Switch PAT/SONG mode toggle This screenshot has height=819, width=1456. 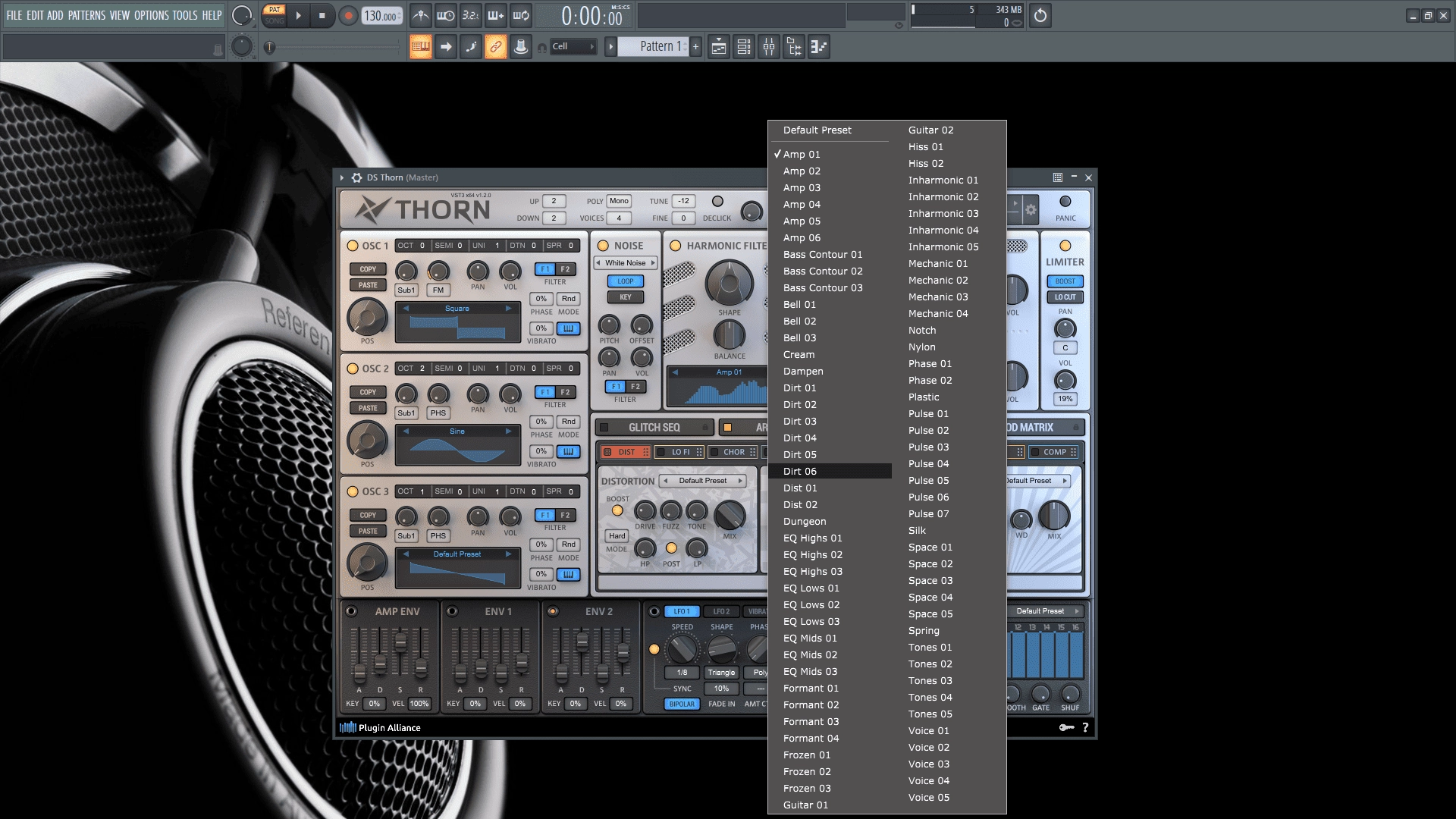click(x=275, y=15)
